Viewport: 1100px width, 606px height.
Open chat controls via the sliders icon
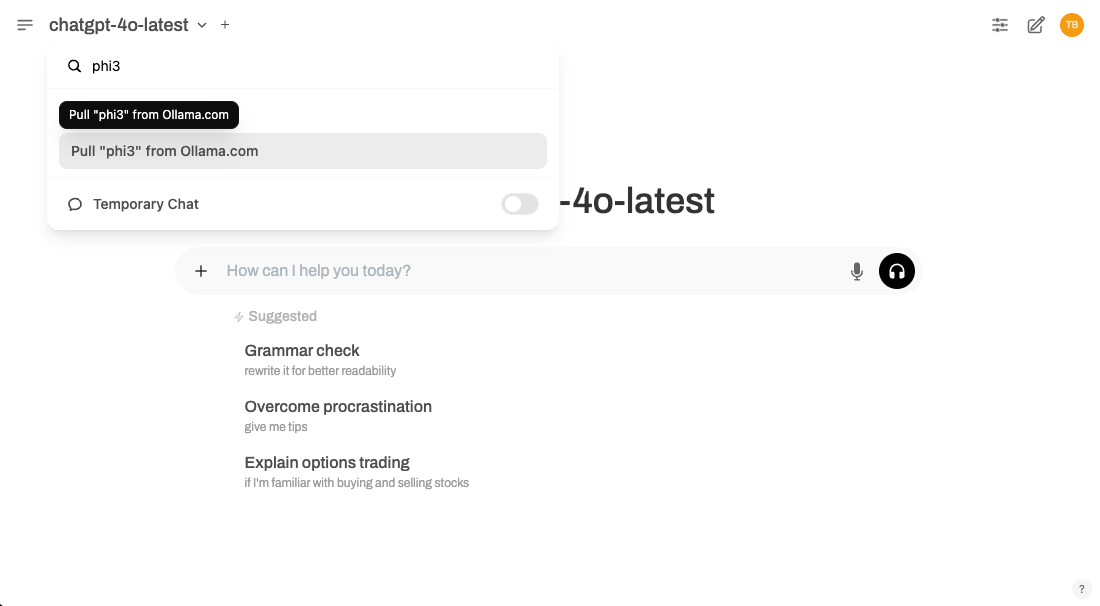[999, 25]
